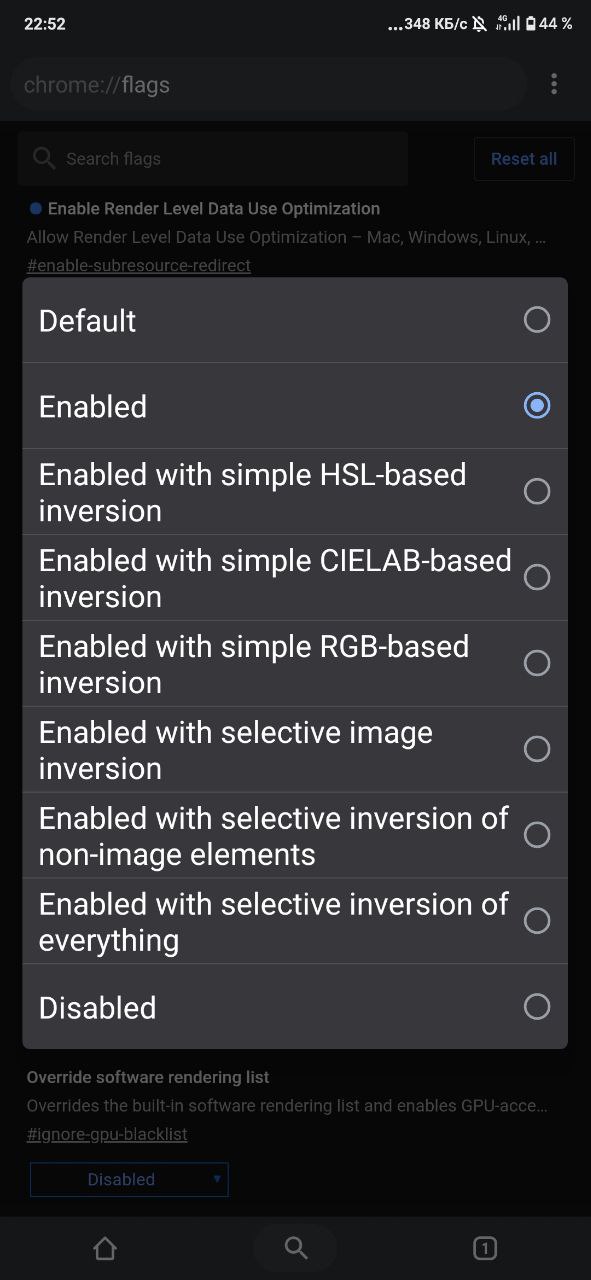Click the Reset all button
591x1280 pixels.
(x=524, y=159)
